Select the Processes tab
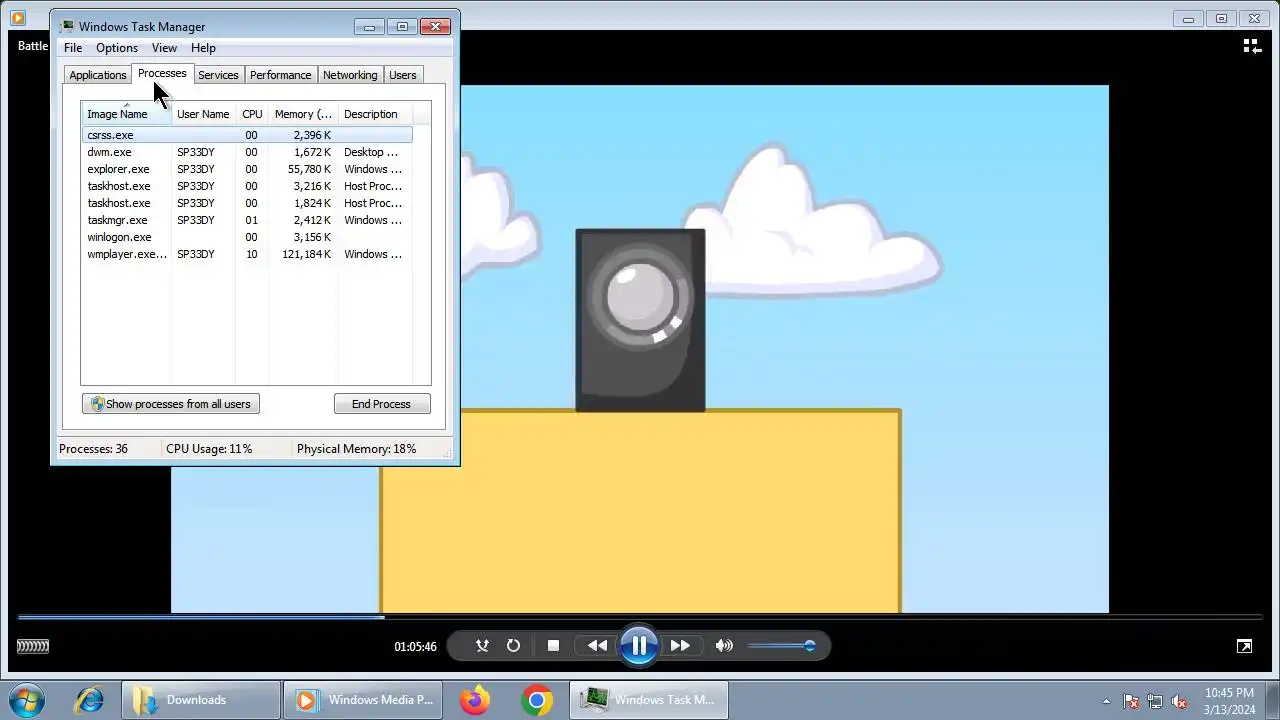 162,74
